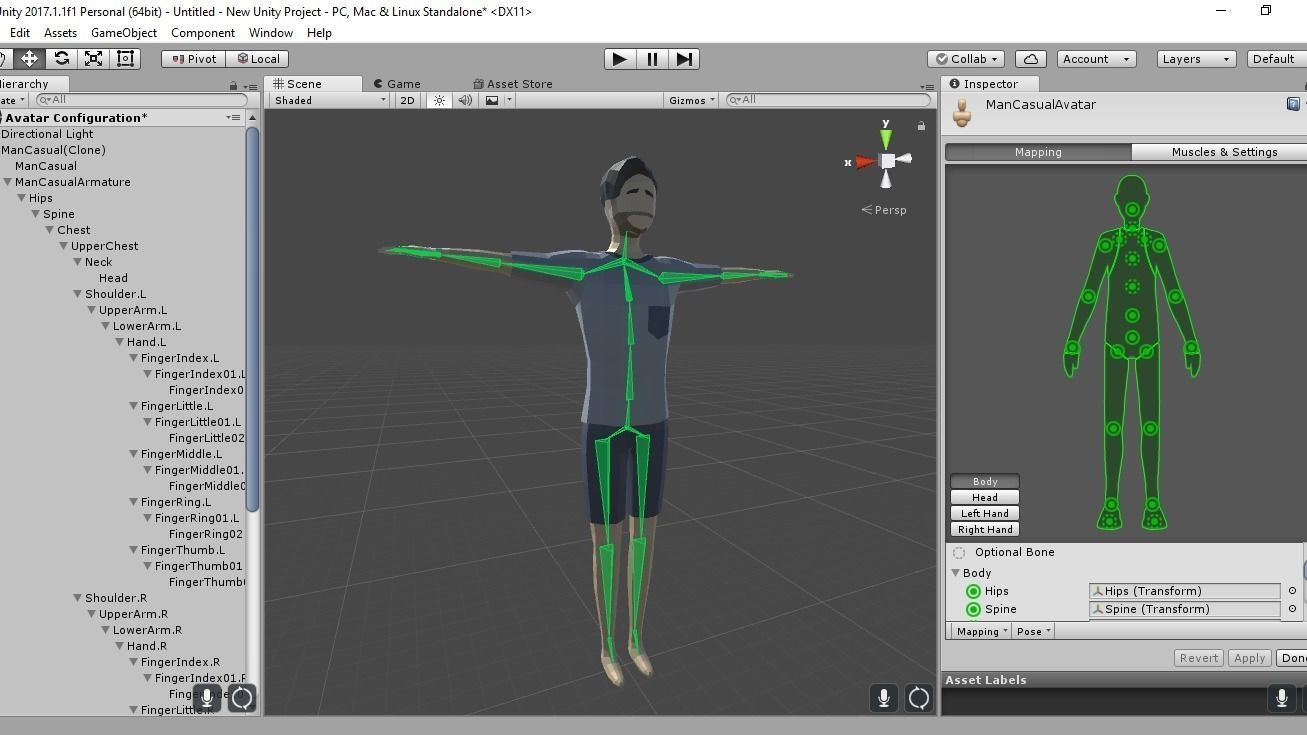Image resolution: width=1307 pixels, height=735 pixels.
Task: Open the Window menu
Action: (271, 33)
